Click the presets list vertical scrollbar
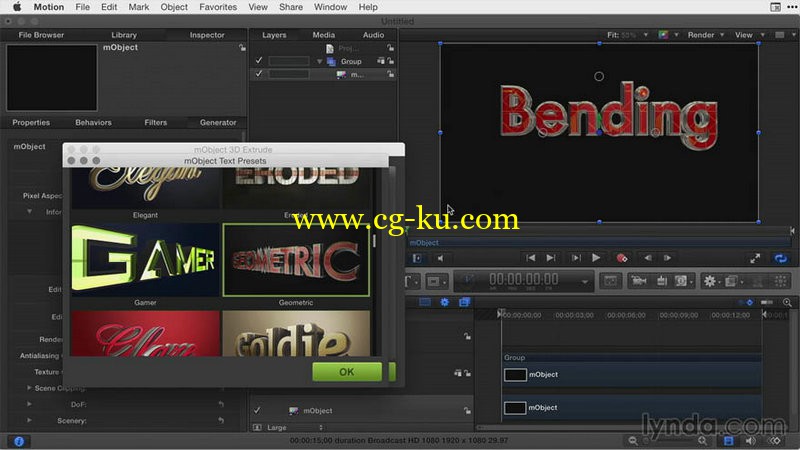Viewport: 800px width, 450px height. pos(374,241)
